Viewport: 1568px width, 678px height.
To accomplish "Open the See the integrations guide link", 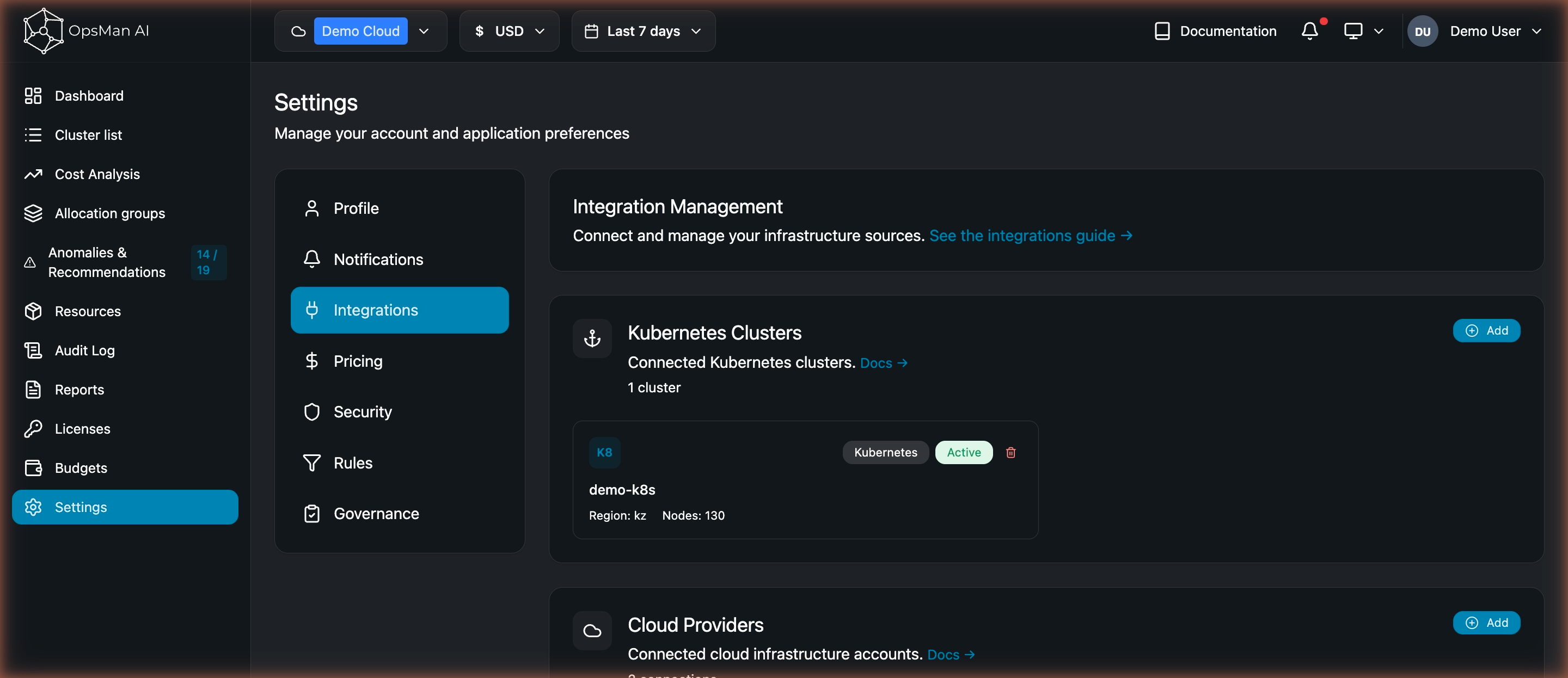I will (x=1031, y=236).
